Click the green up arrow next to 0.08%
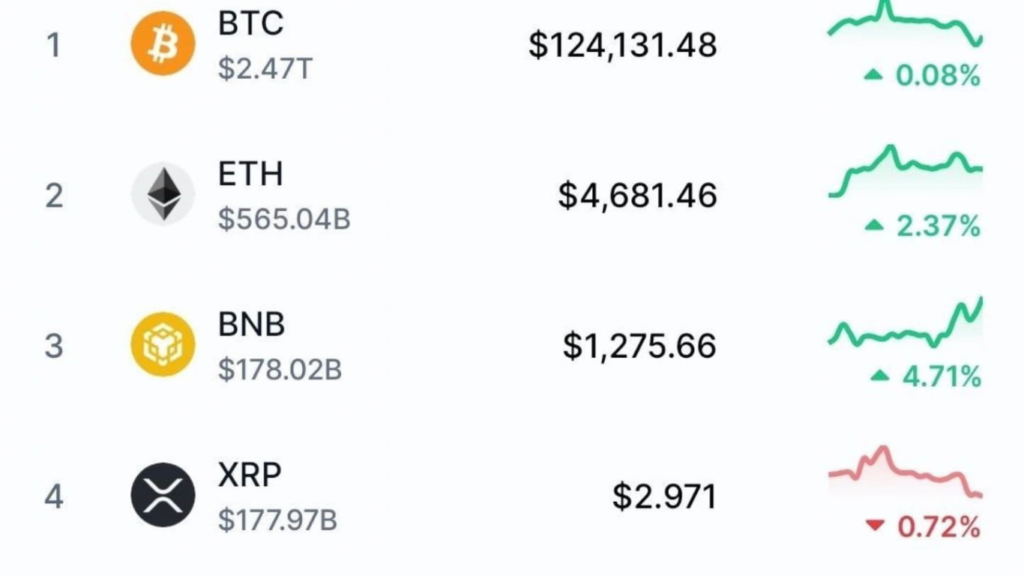Image resolution: width=1024 pixels, height=576 pixels. pos(874,77)
